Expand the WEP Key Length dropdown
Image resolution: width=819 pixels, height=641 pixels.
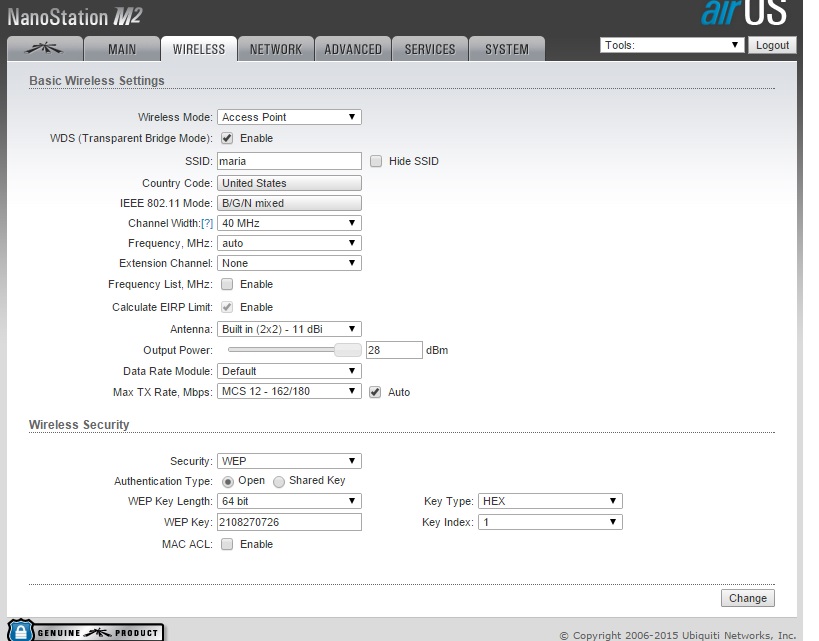point(289,501)
